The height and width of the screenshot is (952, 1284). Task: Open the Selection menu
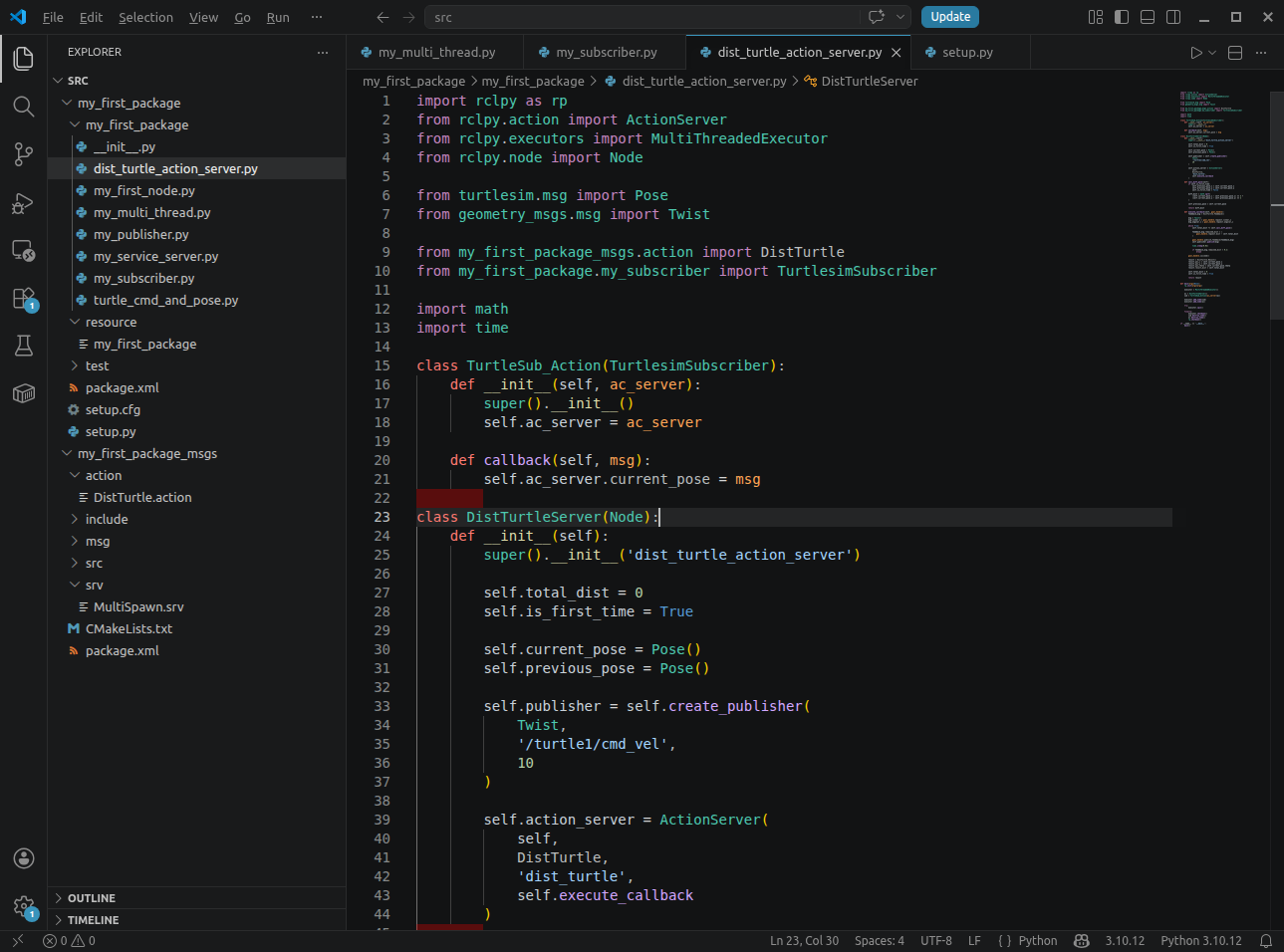[x=145, y=17]
